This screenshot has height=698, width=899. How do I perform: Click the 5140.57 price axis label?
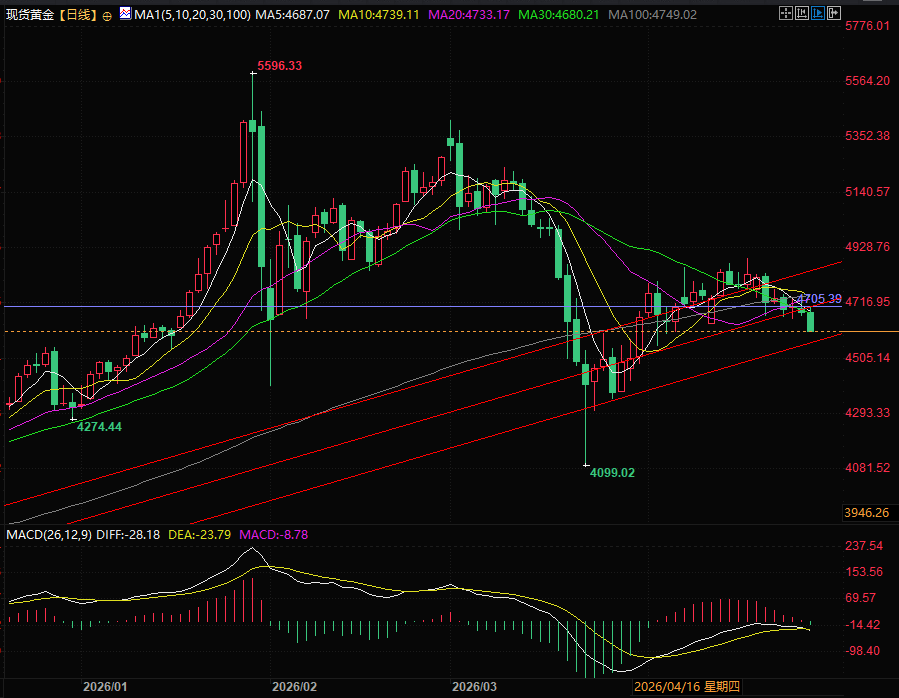(867, 192)
